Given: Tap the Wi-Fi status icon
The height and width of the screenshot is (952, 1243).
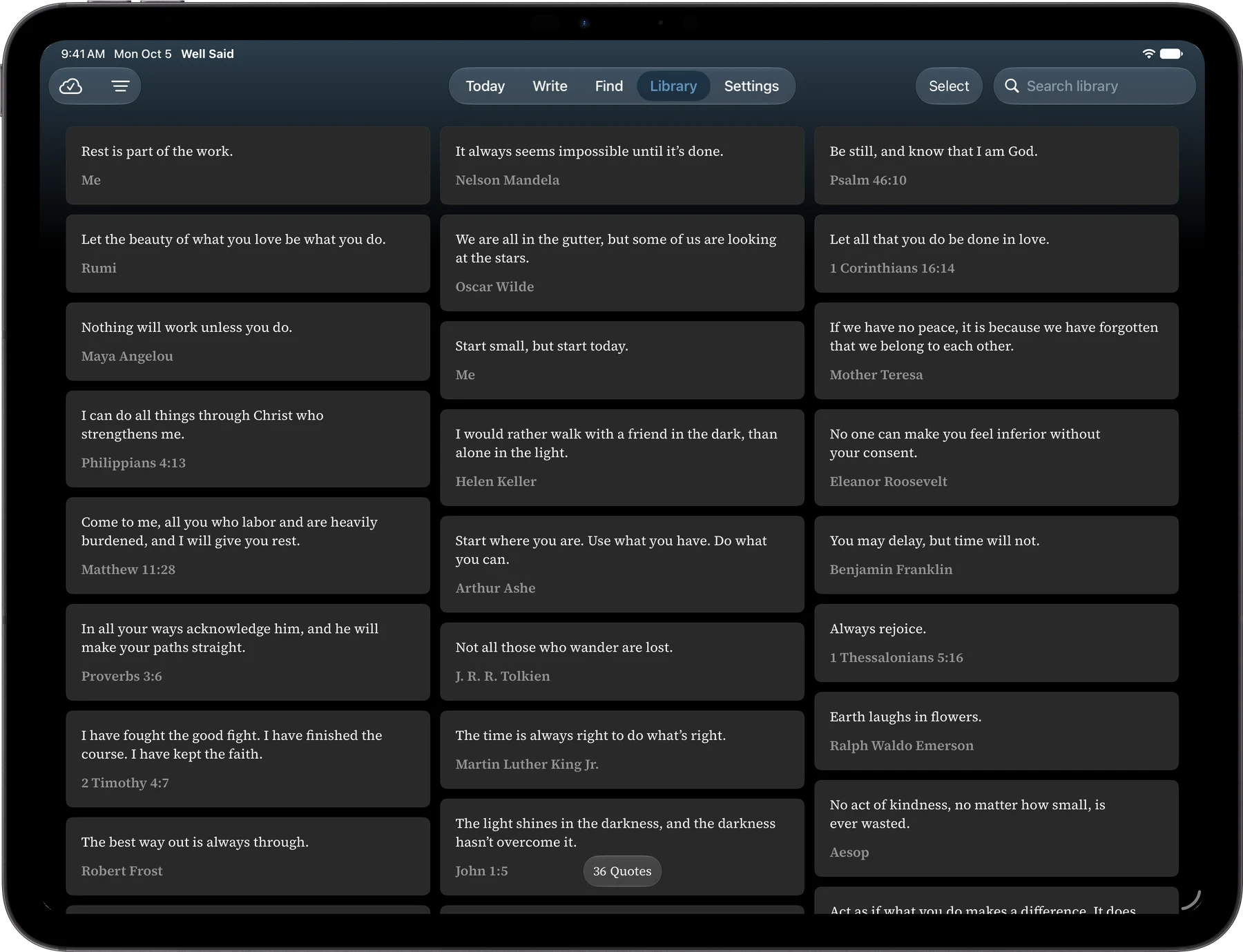Looking at the screenshot, I should (1148, 54).
